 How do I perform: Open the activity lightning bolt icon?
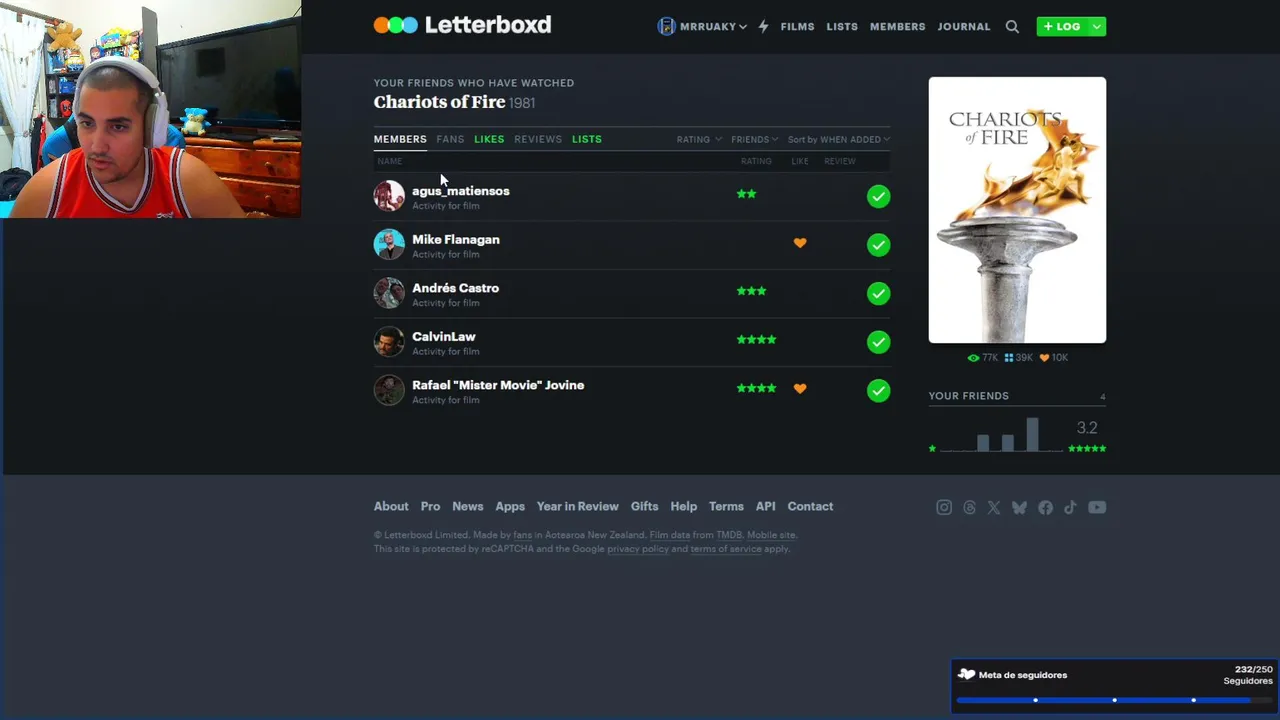763,27
